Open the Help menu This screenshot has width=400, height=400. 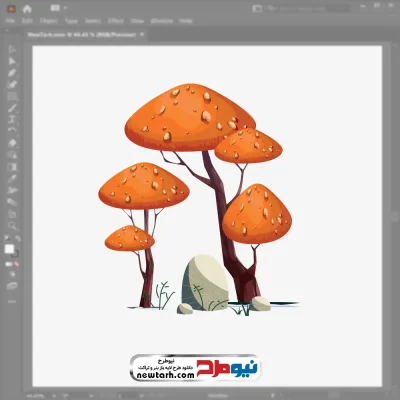click(186, 21)
